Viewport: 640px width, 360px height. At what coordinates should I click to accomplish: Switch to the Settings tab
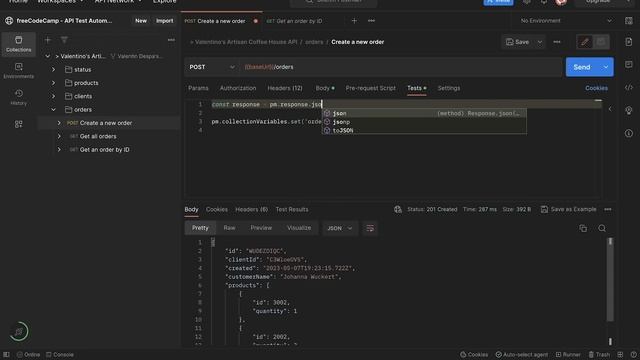point(449,88)
